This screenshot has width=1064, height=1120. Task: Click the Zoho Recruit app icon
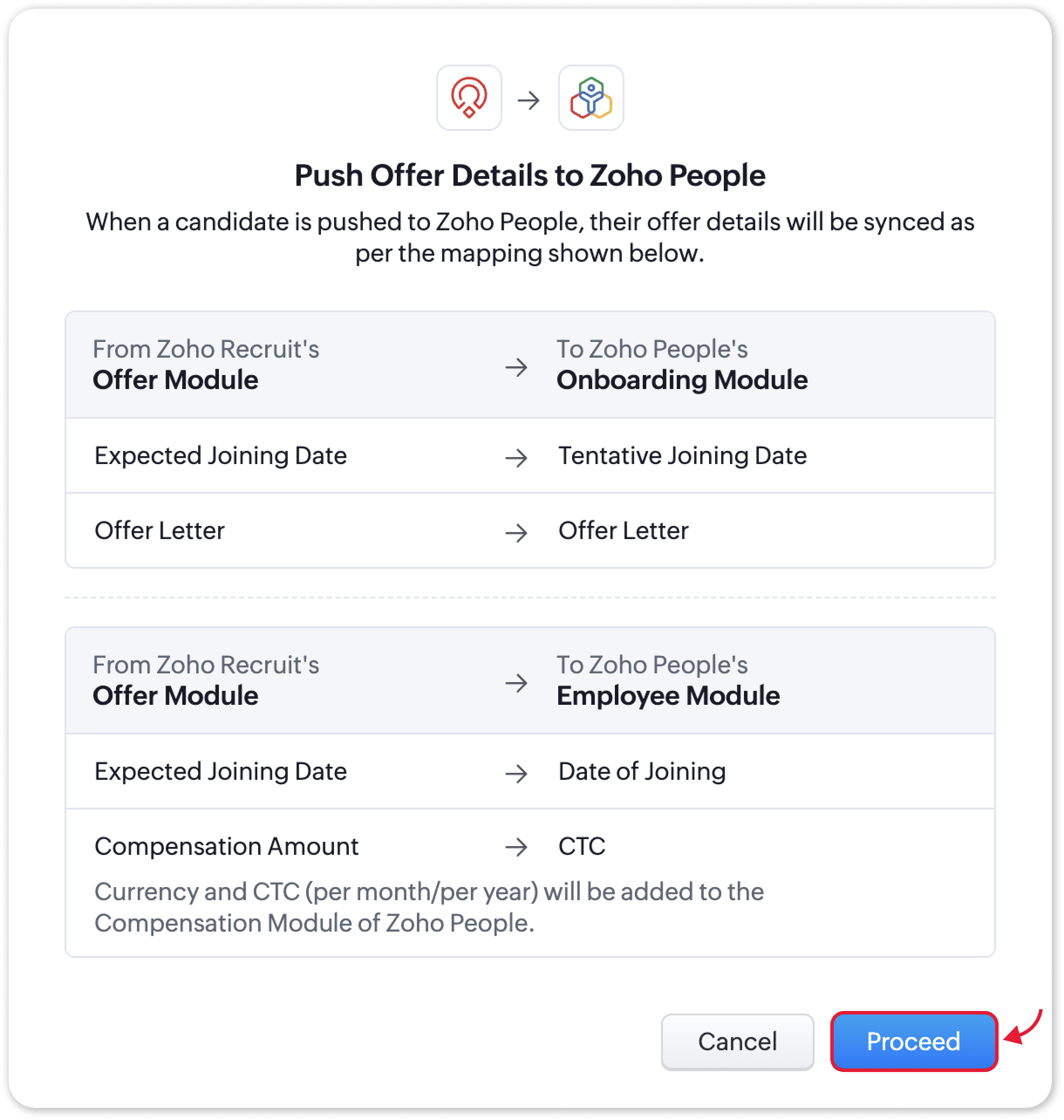468,98
